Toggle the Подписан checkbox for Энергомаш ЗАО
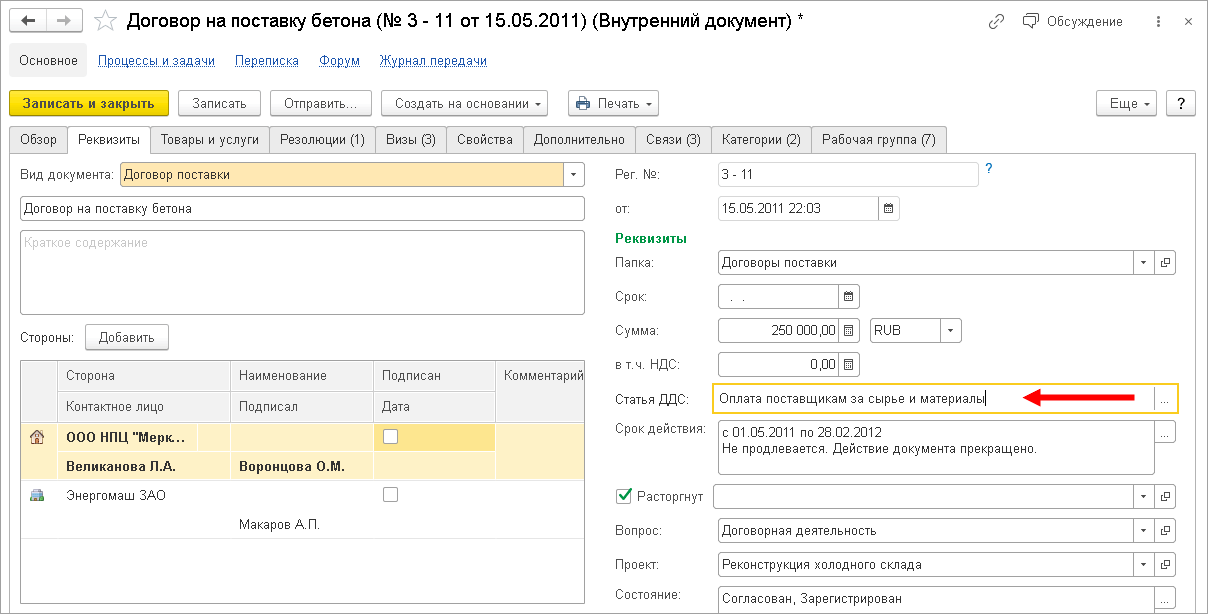 pyautogui.click(x=391, y=494)
